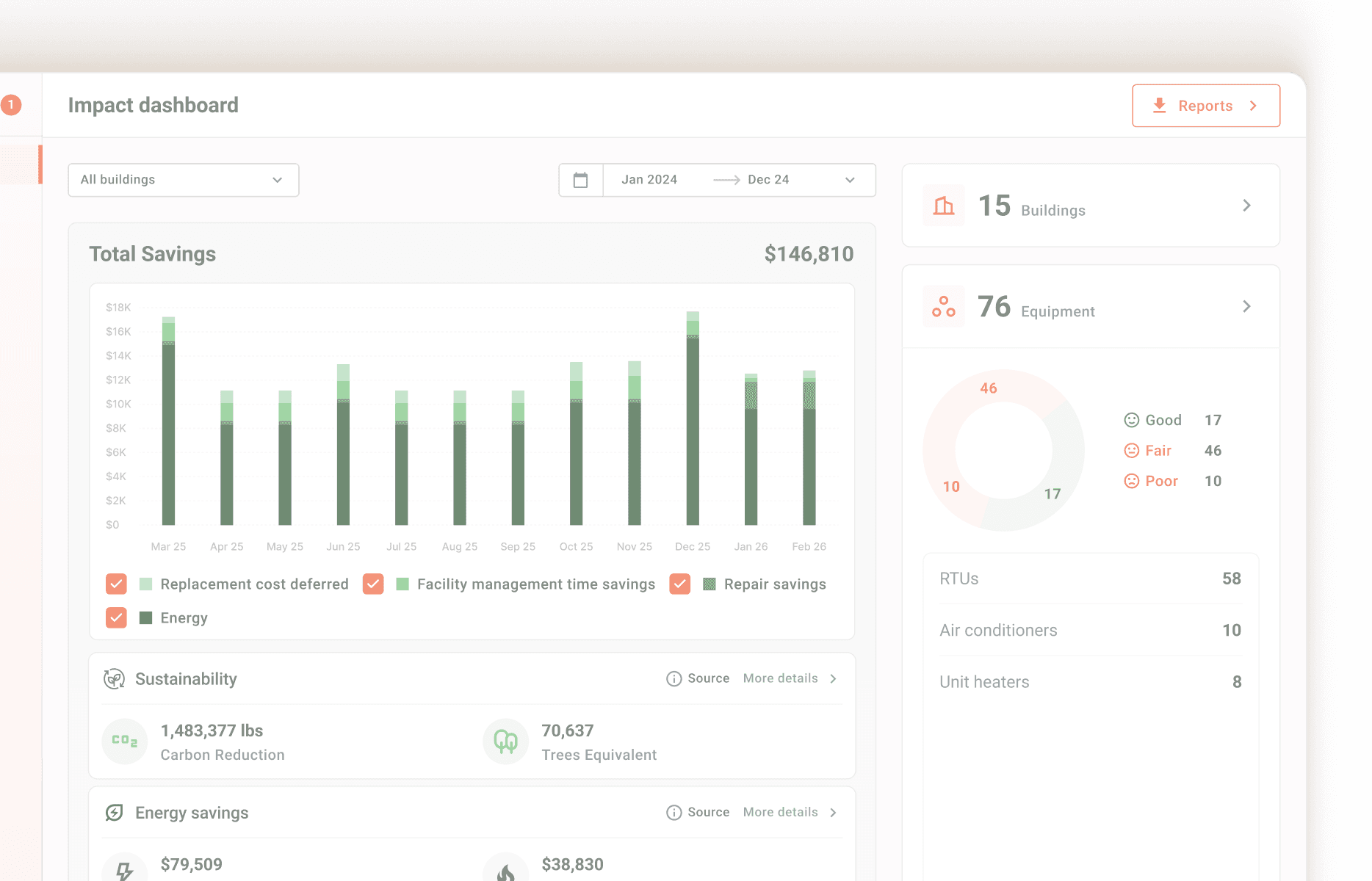Click the flame icon beside $38,830
The height and width of the screenshot is (881, 1372).
point(506,870)
